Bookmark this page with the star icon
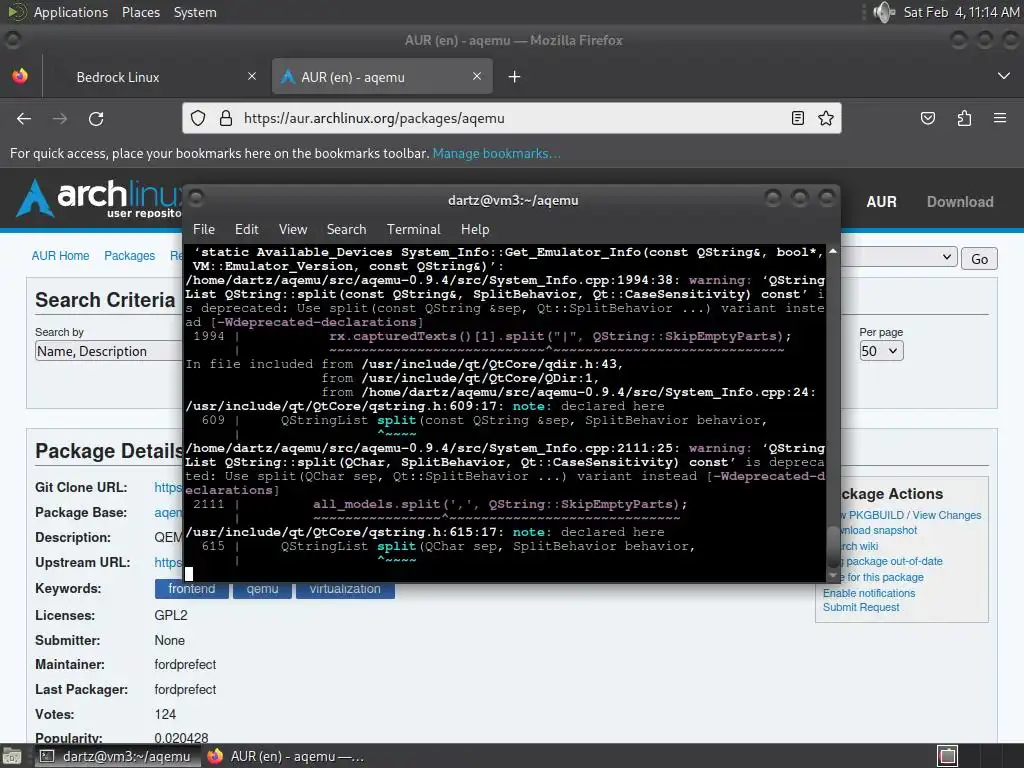 tap(825, 118)
